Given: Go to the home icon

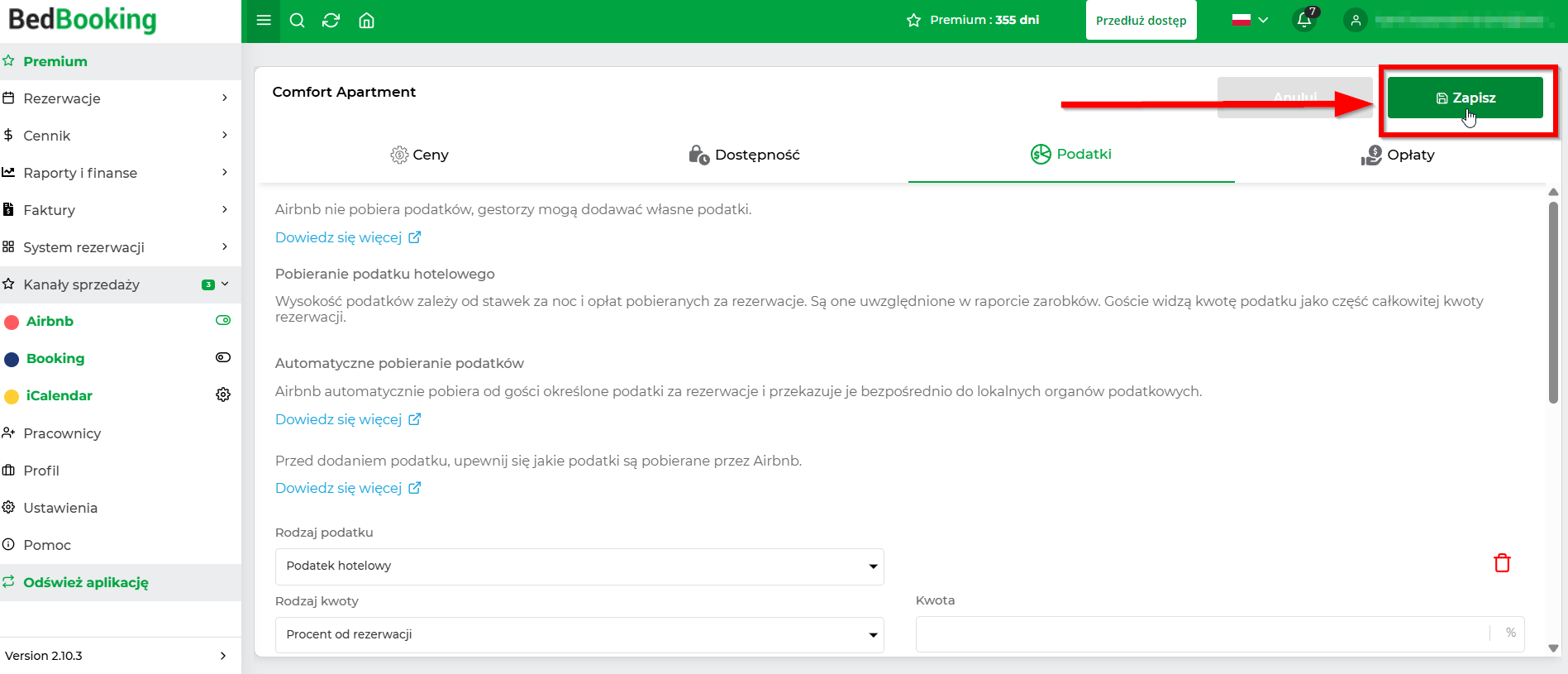Looking at the screenshot, I should (x=366, y=21).
